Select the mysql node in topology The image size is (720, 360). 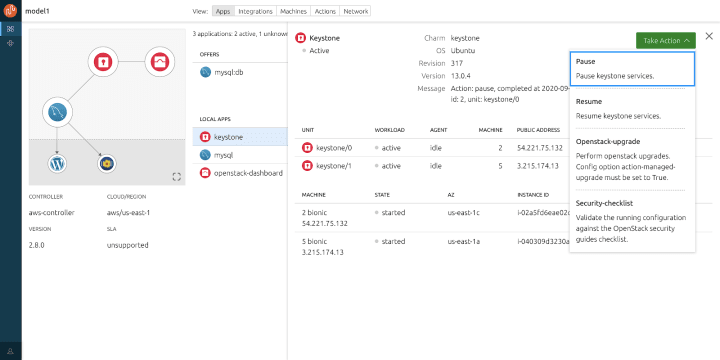tap(58, 112)
